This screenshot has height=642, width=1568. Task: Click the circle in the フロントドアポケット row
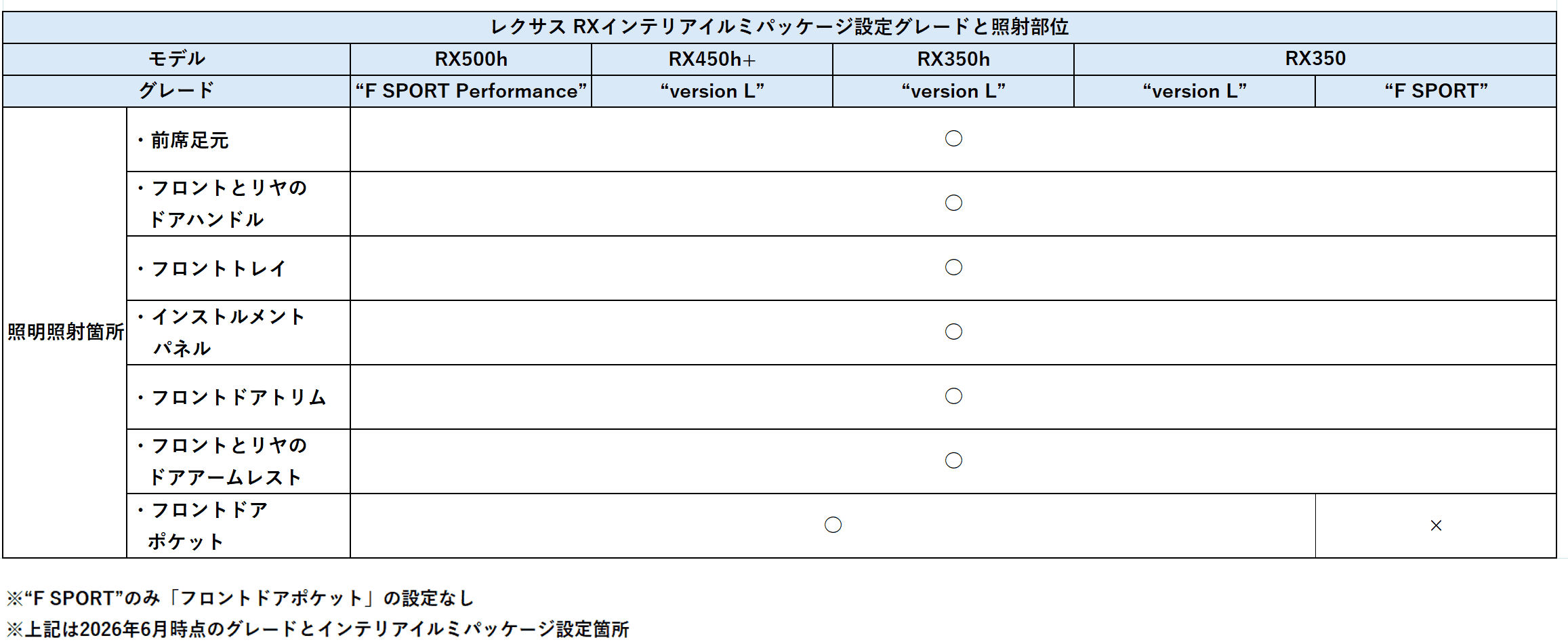[833, 525]
